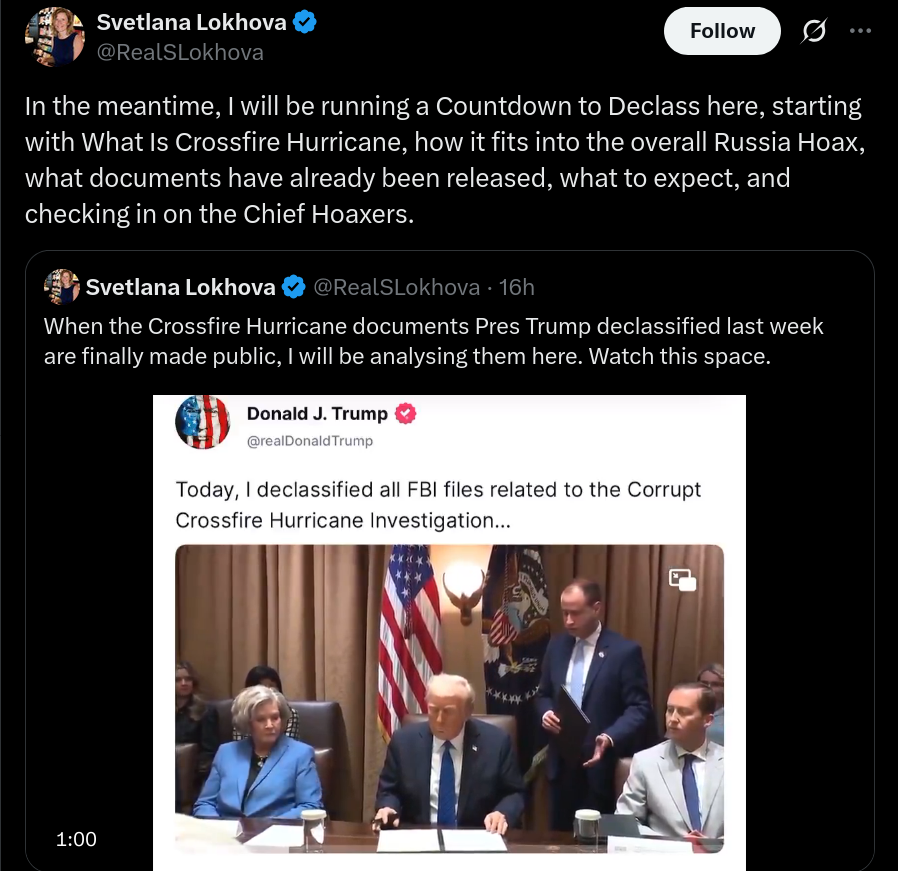
Task: Click the blue verified badge beside Svetlana Lokhova
Action: (x=304, y=22)
